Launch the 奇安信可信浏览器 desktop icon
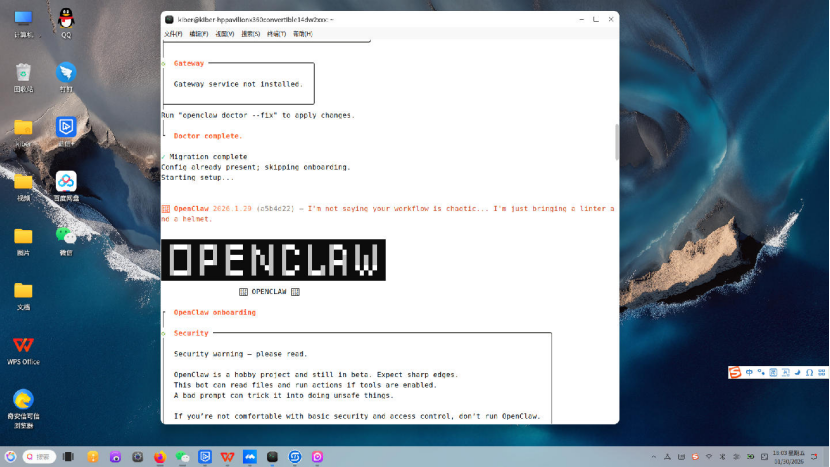The width and height of the screenshot is (830, 467). (x=23, y=409)
